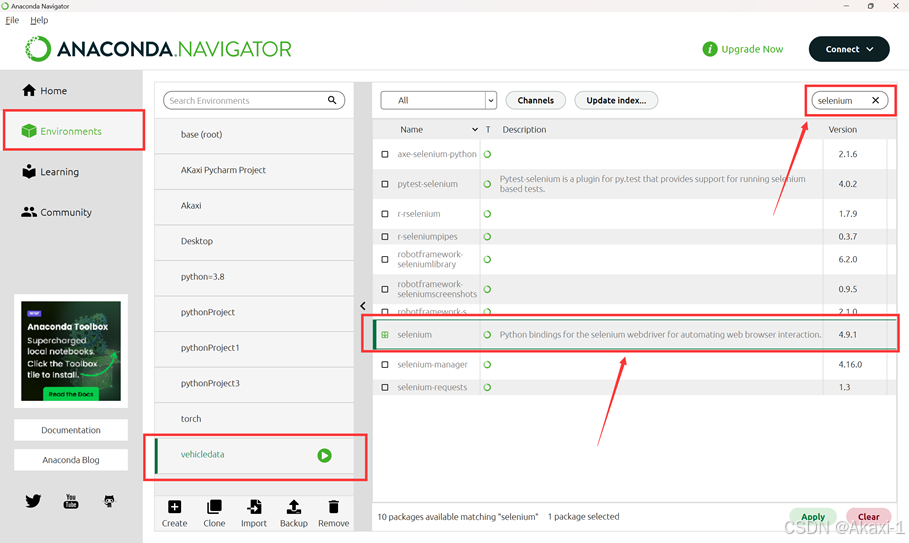Click the Create environment icon

pyautogui.click(x=174, y=507)
